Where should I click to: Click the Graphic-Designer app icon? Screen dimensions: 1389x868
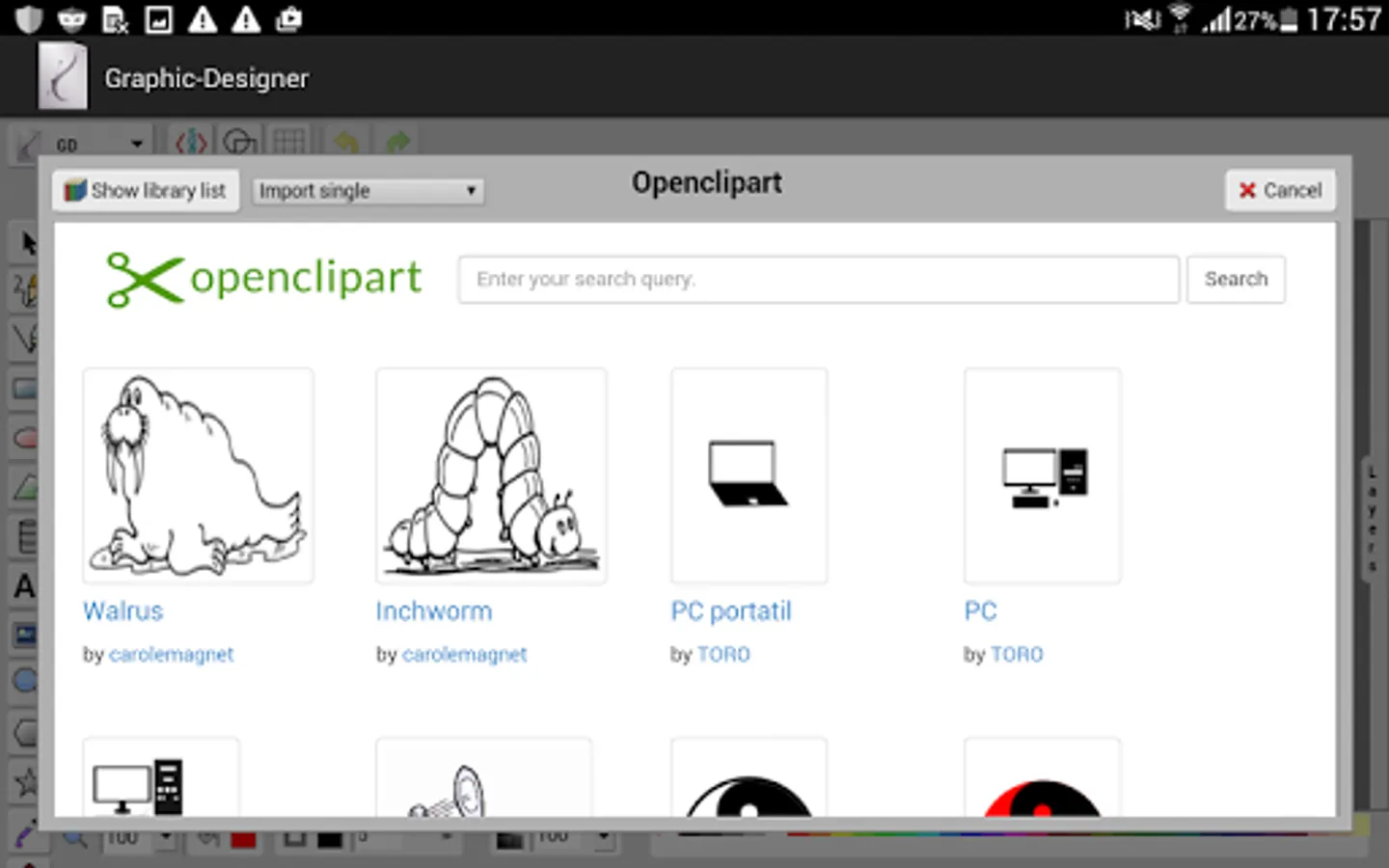click(62, 77)
